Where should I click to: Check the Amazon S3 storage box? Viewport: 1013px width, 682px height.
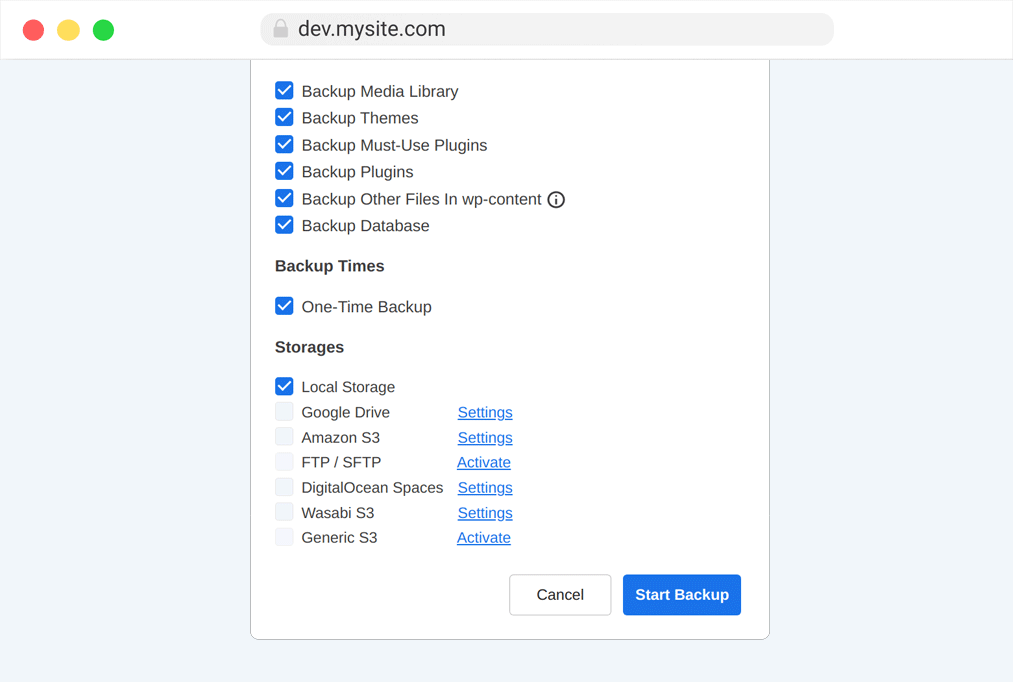click(284, 437)
